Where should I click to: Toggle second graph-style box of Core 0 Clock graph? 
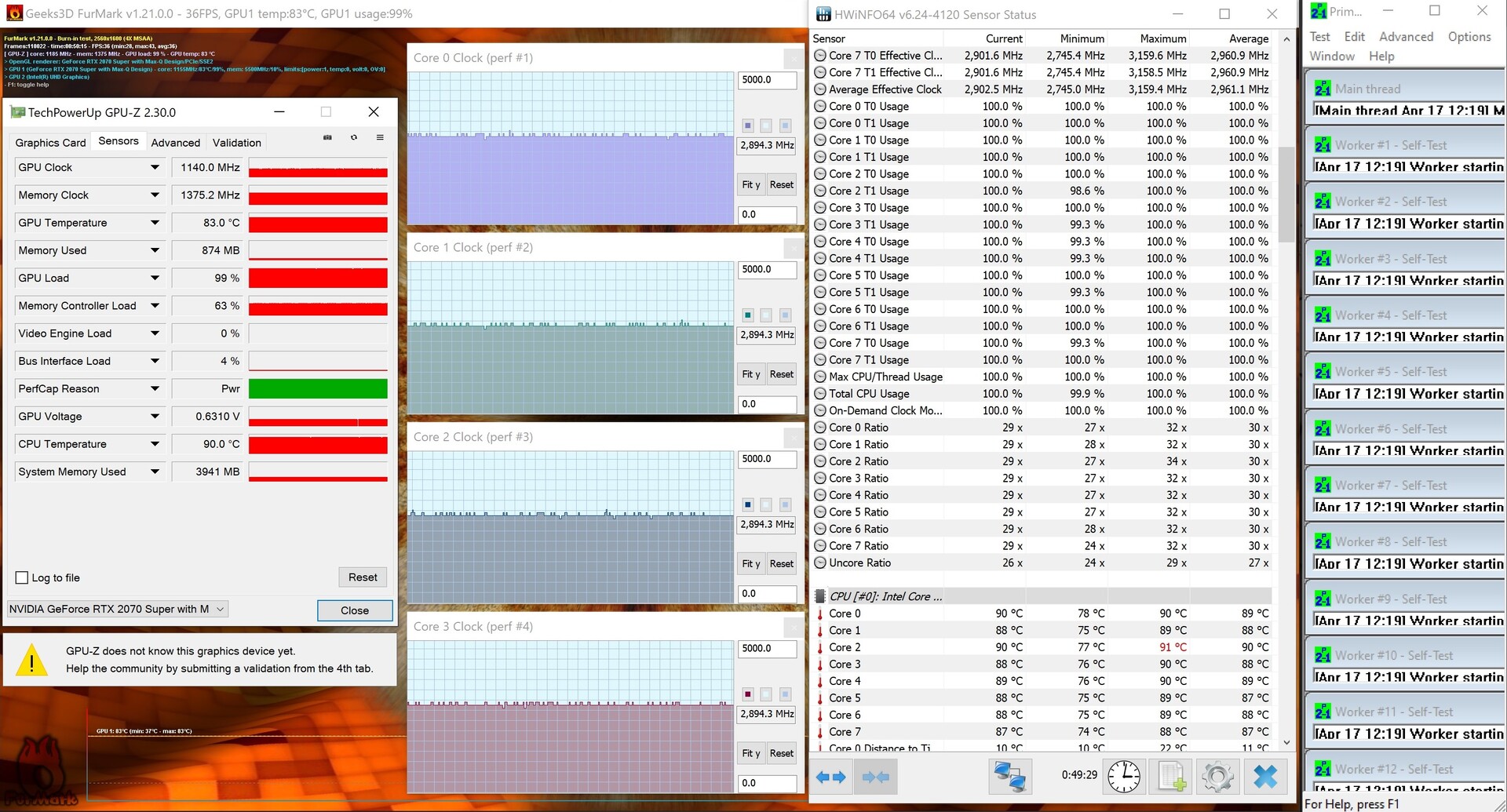pyautogui.click(x=766, y=126)
